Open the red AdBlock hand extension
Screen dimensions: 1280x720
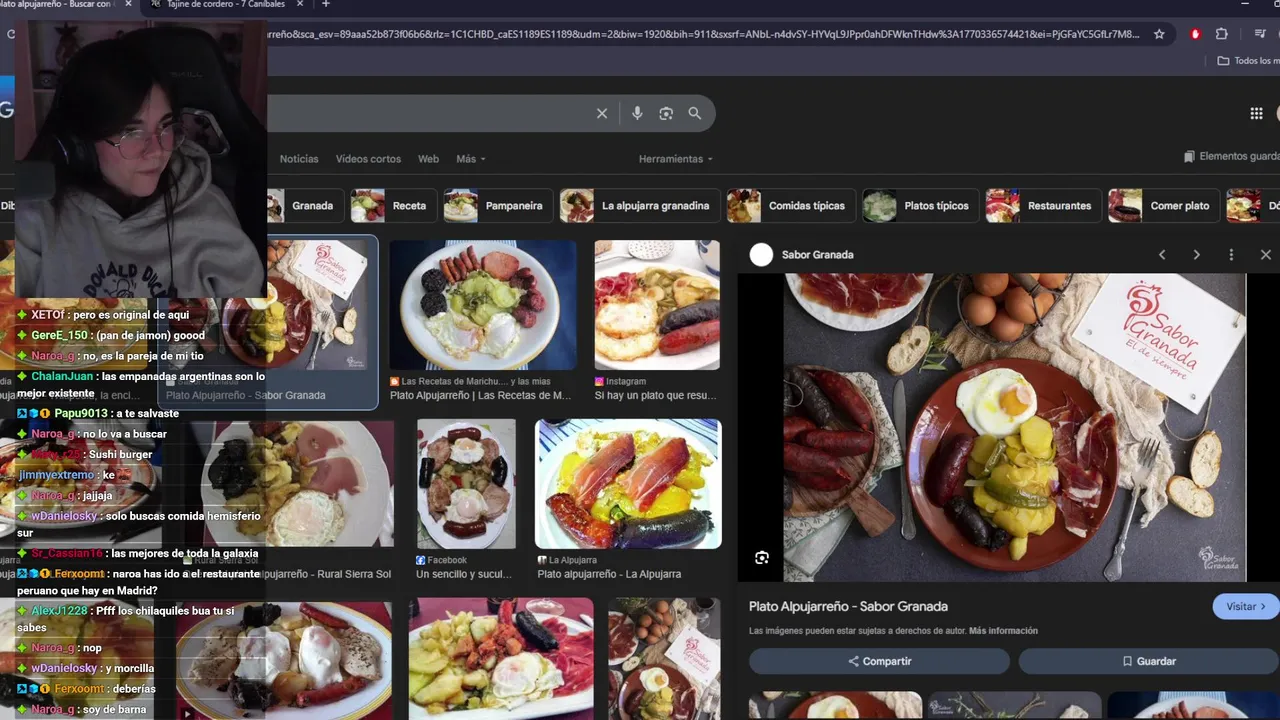tap(1195, 34)
